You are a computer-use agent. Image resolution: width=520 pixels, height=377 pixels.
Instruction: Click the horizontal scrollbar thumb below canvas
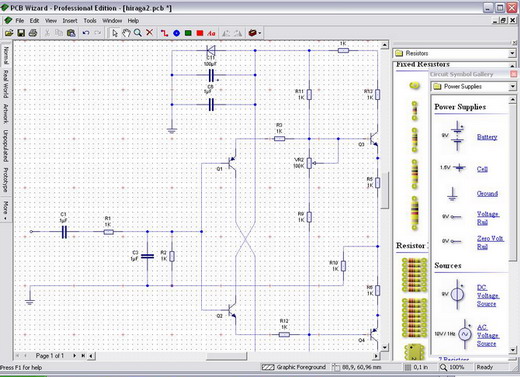[226, 356]
